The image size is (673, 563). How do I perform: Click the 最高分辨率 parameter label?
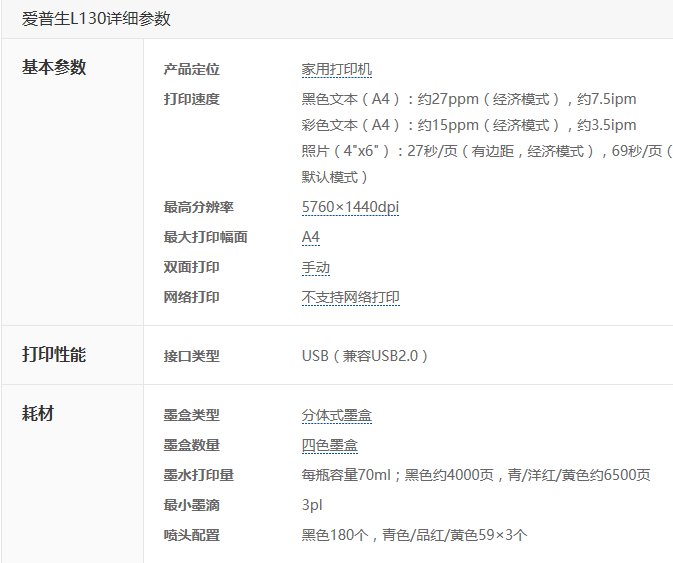pos(198,207)
